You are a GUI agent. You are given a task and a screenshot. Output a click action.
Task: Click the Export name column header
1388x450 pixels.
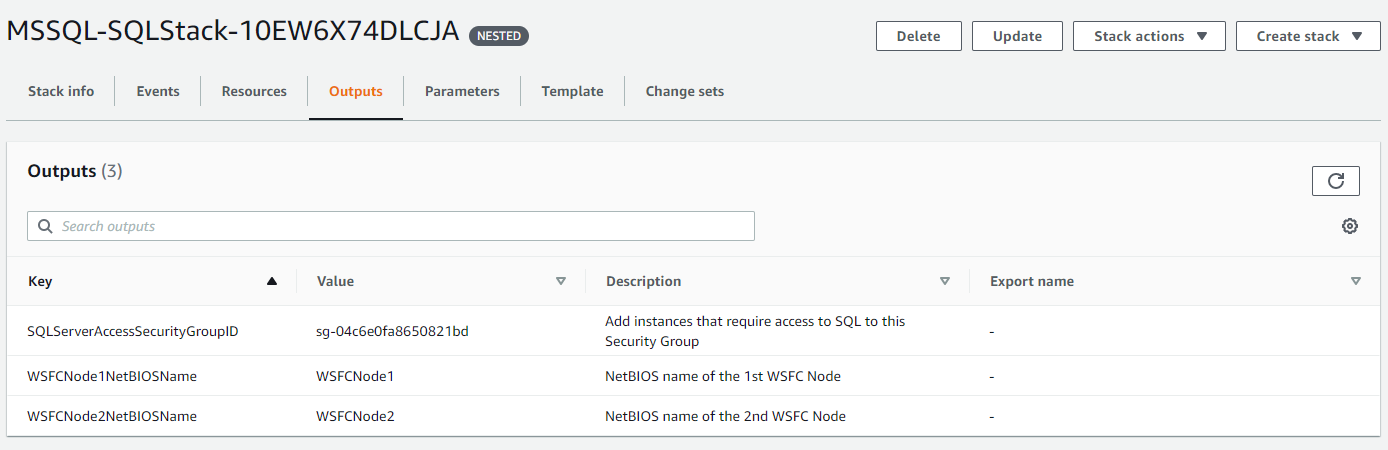pos(1032,281)
